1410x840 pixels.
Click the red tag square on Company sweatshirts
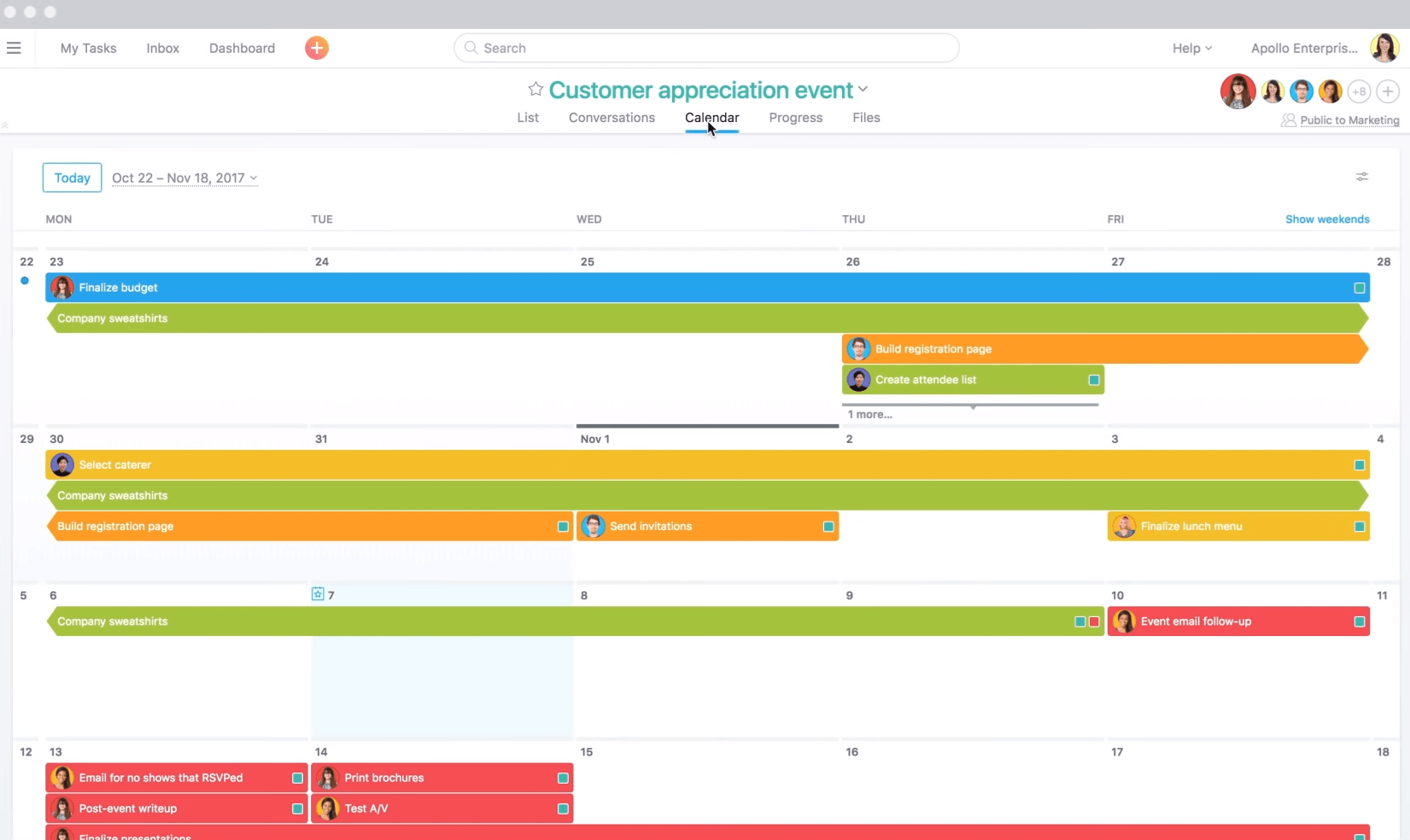tap(1094, 621)
